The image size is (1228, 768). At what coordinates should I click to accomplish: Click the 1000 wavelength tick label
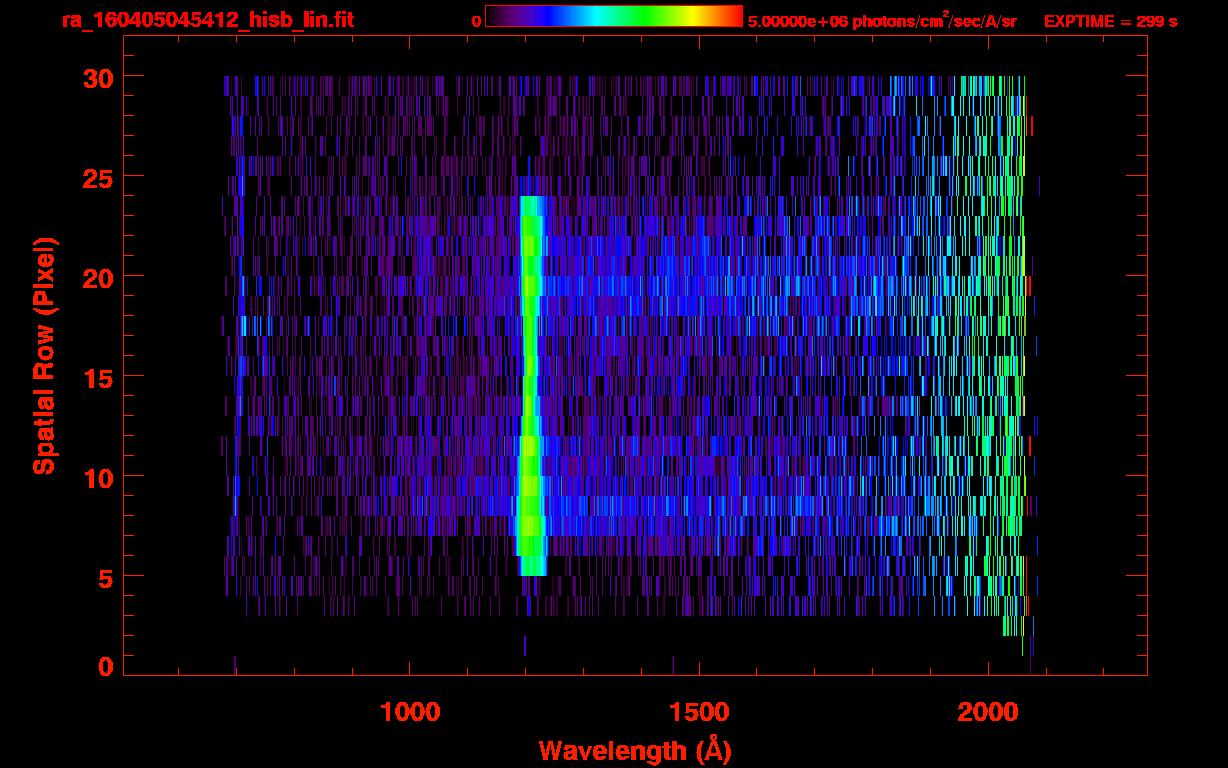410,712
